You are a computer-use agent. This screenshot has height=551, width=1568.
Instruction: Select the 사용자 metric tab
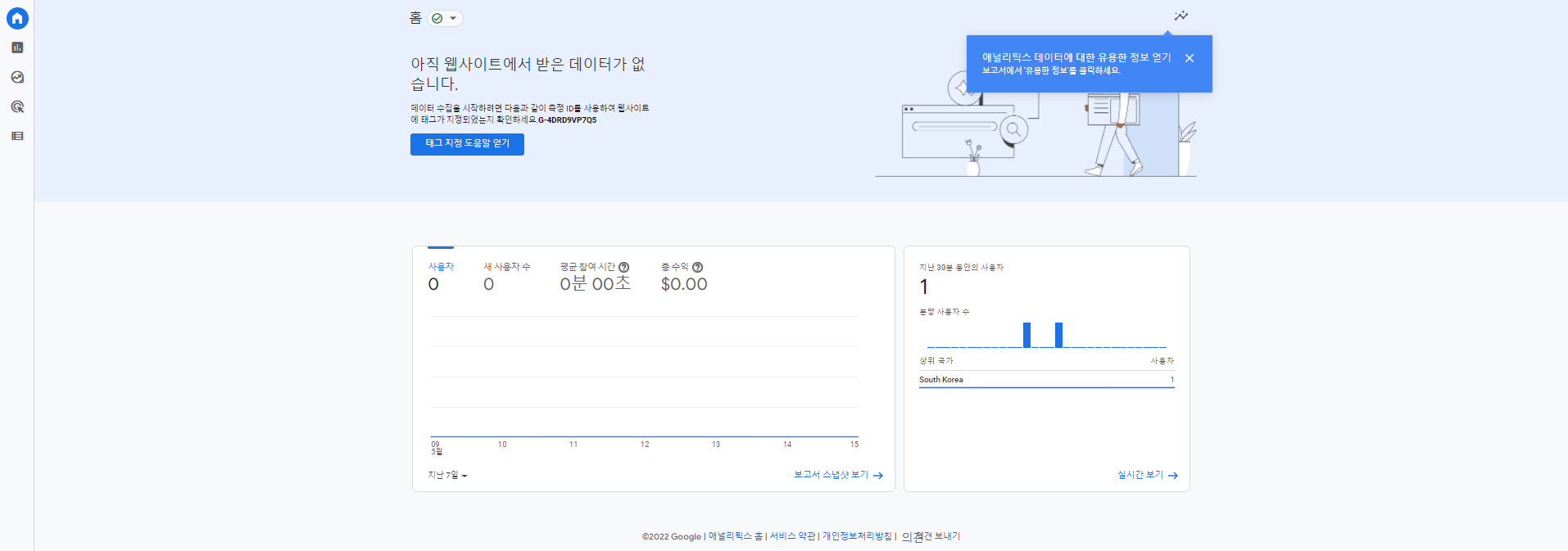click(441, 276)
